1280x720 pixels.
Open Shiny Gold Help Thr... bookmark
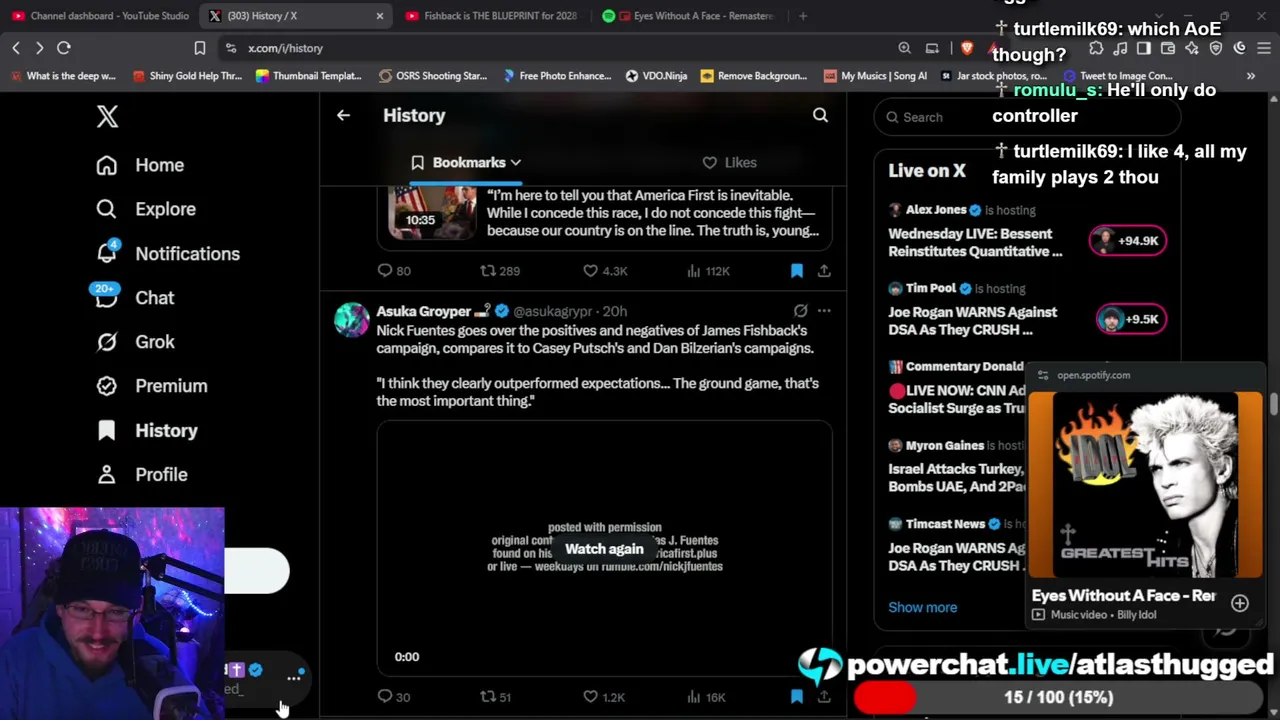pos(187,76)
